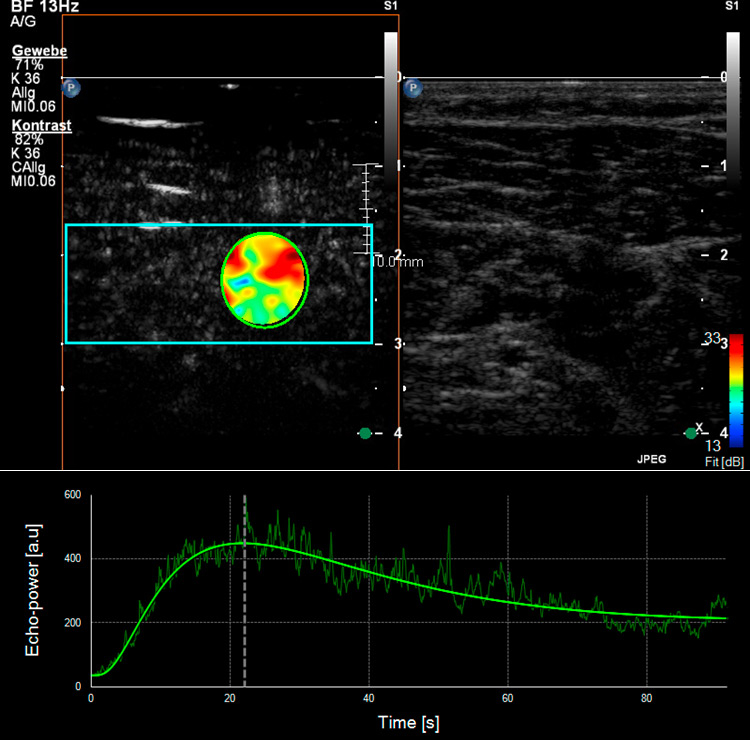The width and height of the screenshot is (750, 740).
Task: Click the S1 label above the contrast image
Action: click(x=391, y=6)
